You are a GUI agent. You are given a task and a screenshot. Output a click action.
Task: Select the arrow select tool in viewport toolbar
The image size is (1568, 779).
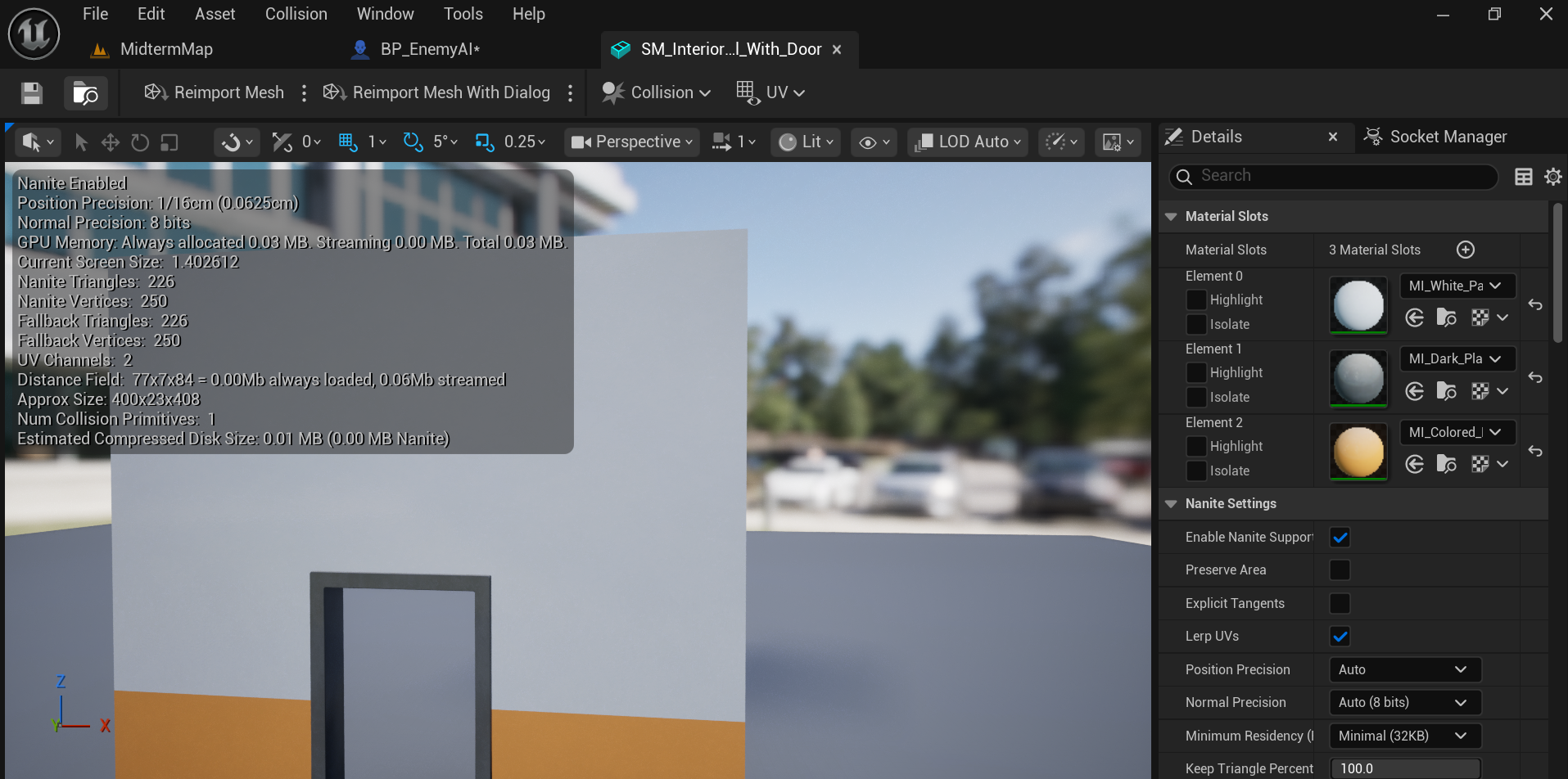(x=80, y=142)
